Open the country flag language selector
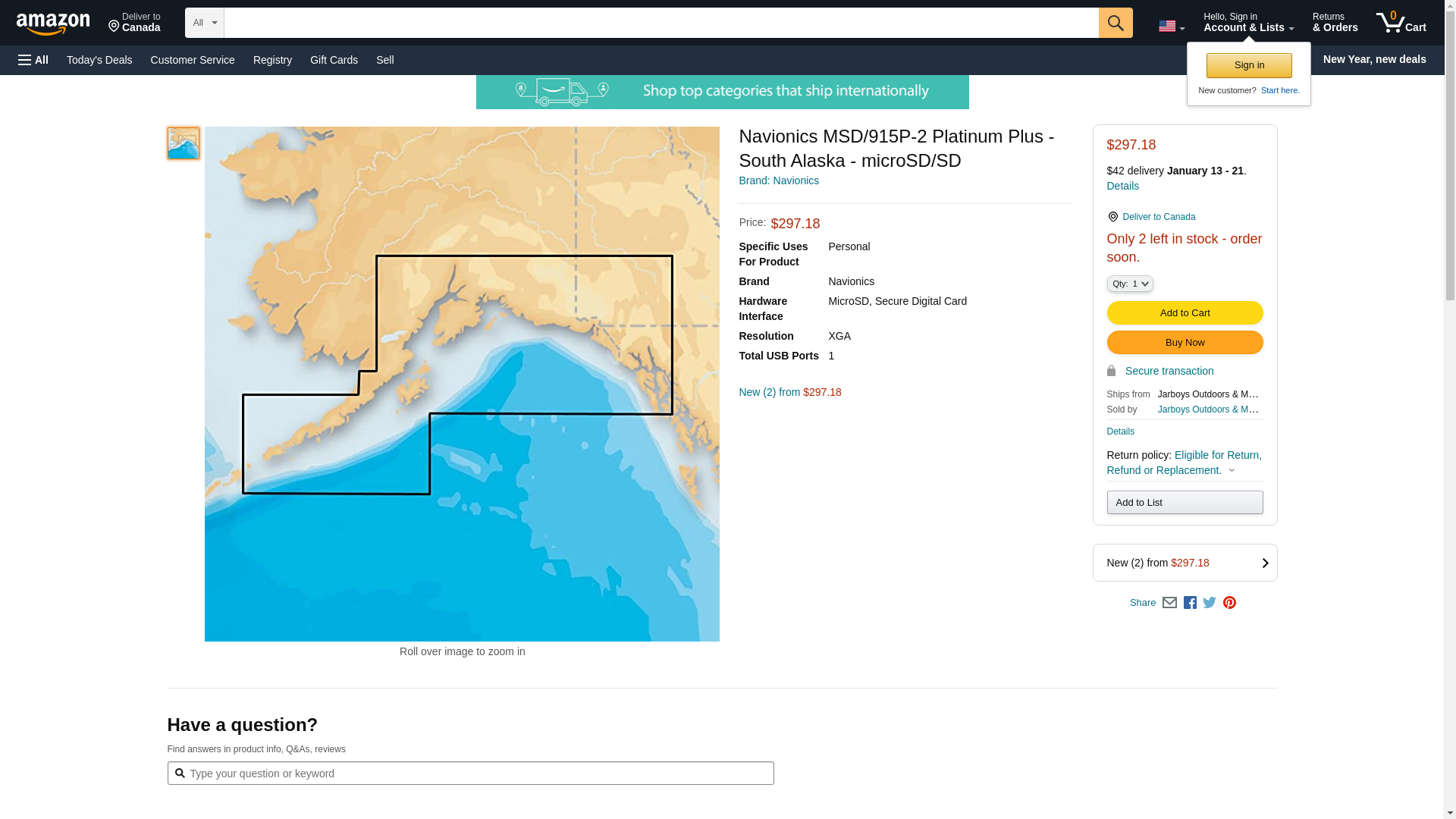This screenshot has height=819, width=1456. 1171,27
